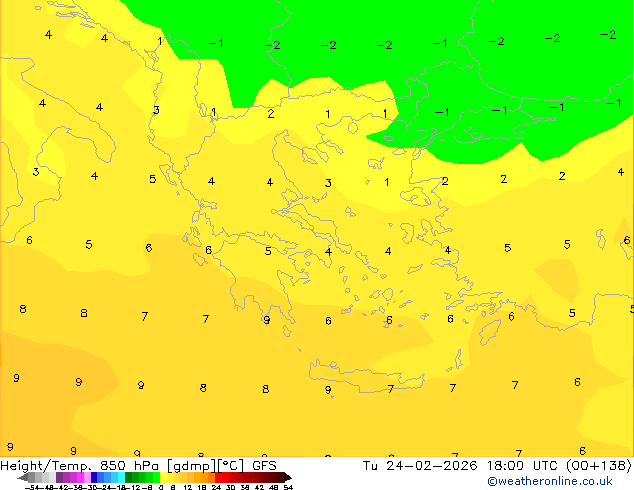The image size is (634, 490).
Task: Click the "GFS" model label
Action: 264,466
